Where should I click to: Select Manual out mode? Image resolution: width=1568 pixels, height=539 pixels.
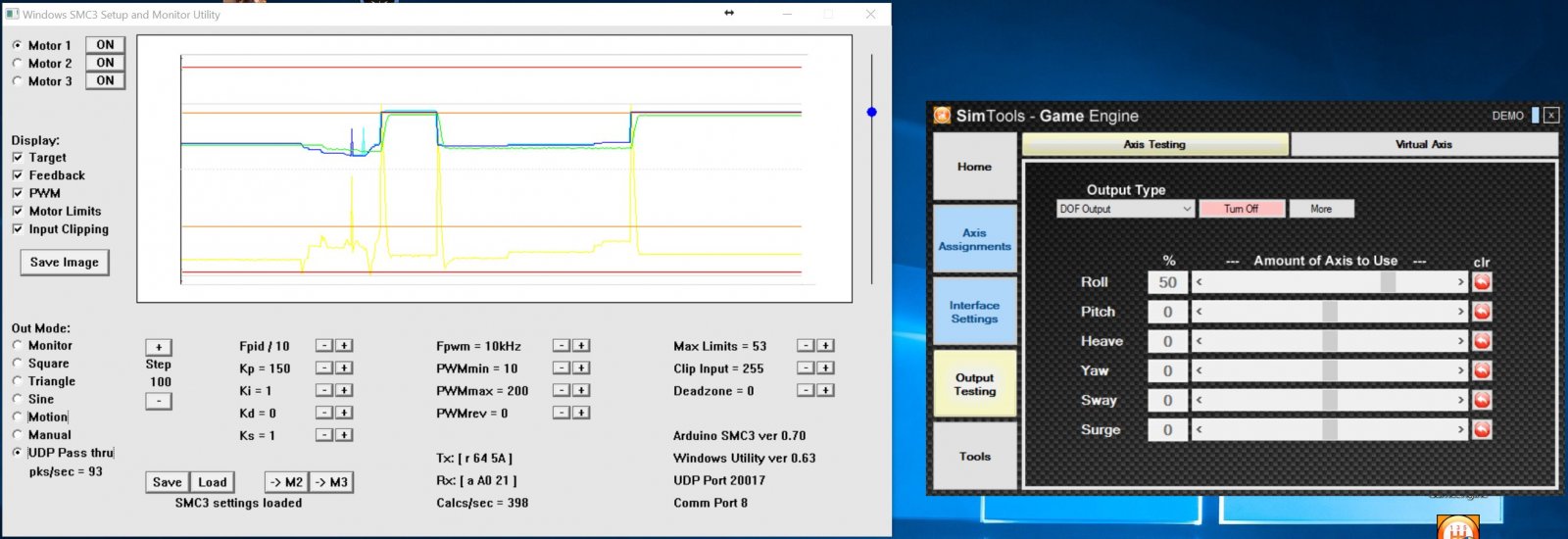click(x=18, y=434)
